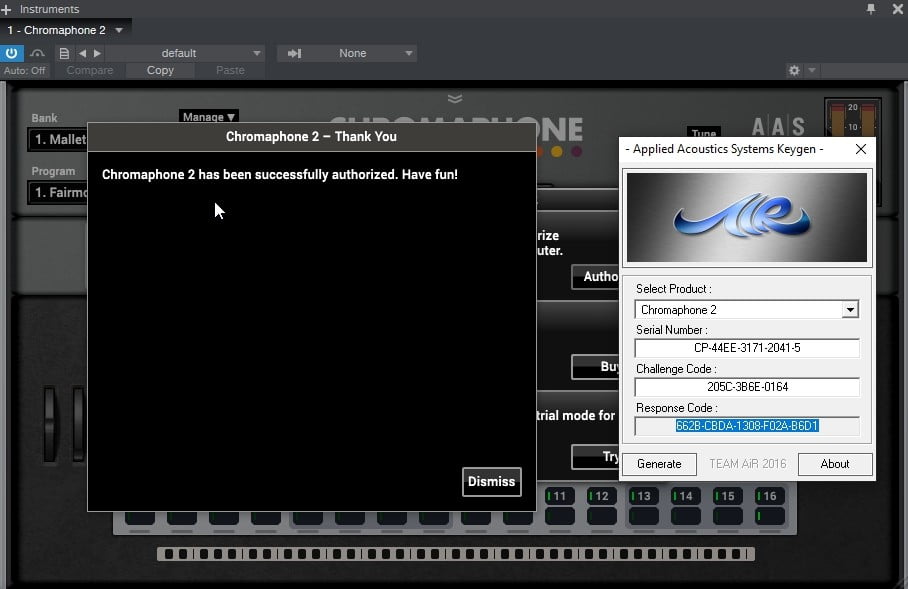Click the keyboard range strip
This screenshot has width=908, height=589.
(456, 554)
